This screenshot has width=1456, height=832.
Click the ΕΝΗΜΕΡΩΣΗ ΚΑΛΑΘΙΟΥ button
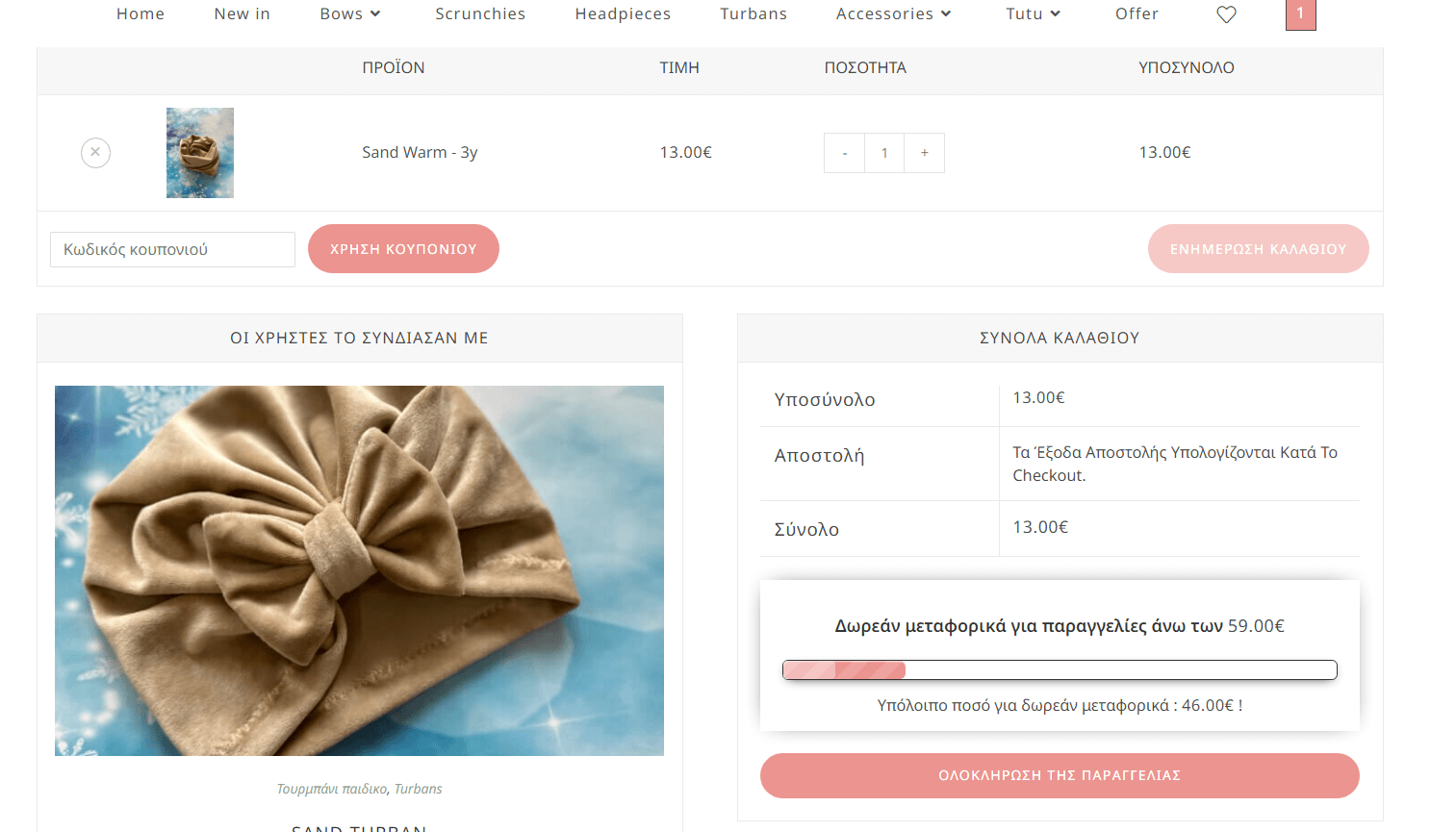(1258, 248)
